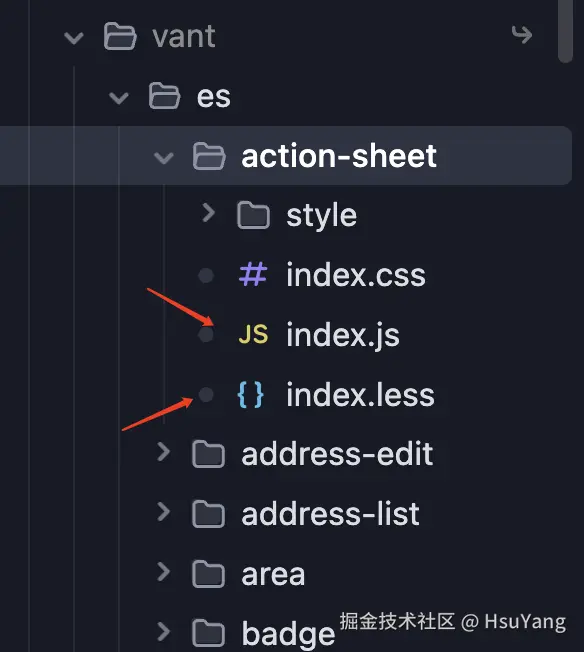The width and height of the screenshot is (584, 652).
Task: Click the action-sheet folder icon
Action: click(209, 156)
